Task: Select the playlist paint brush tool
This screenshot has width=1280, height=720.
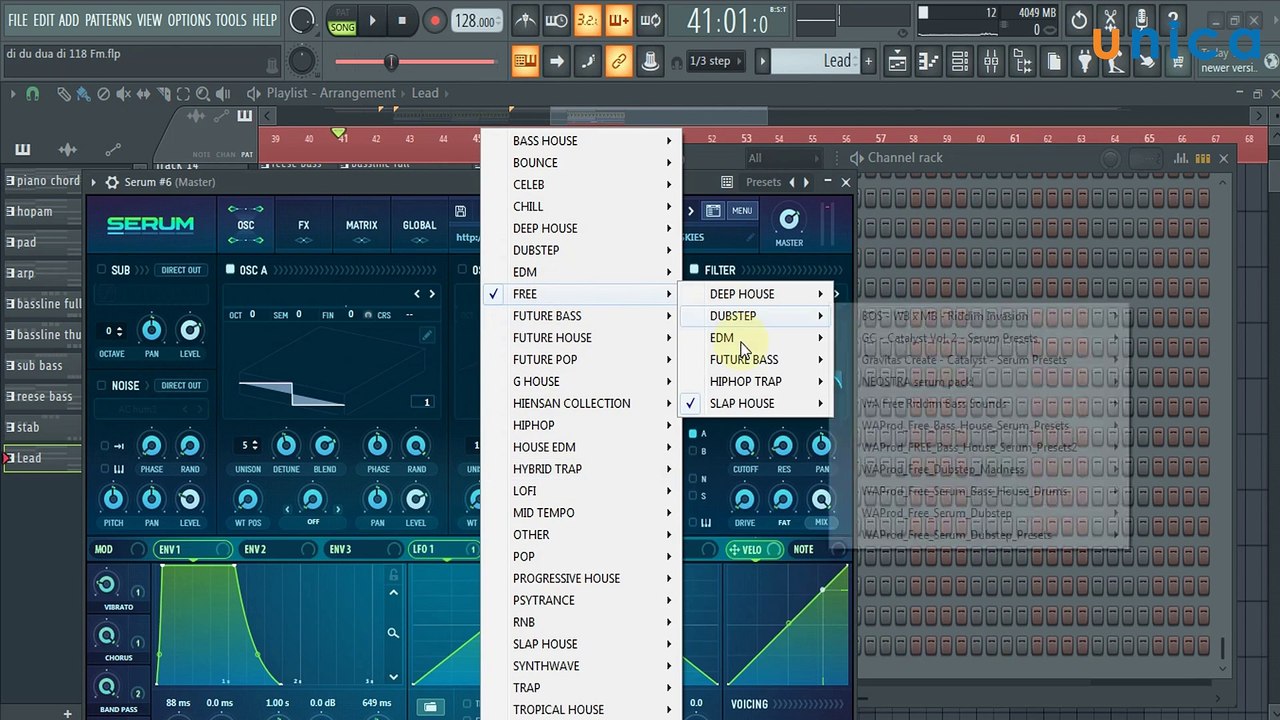Action: [84, 94]
